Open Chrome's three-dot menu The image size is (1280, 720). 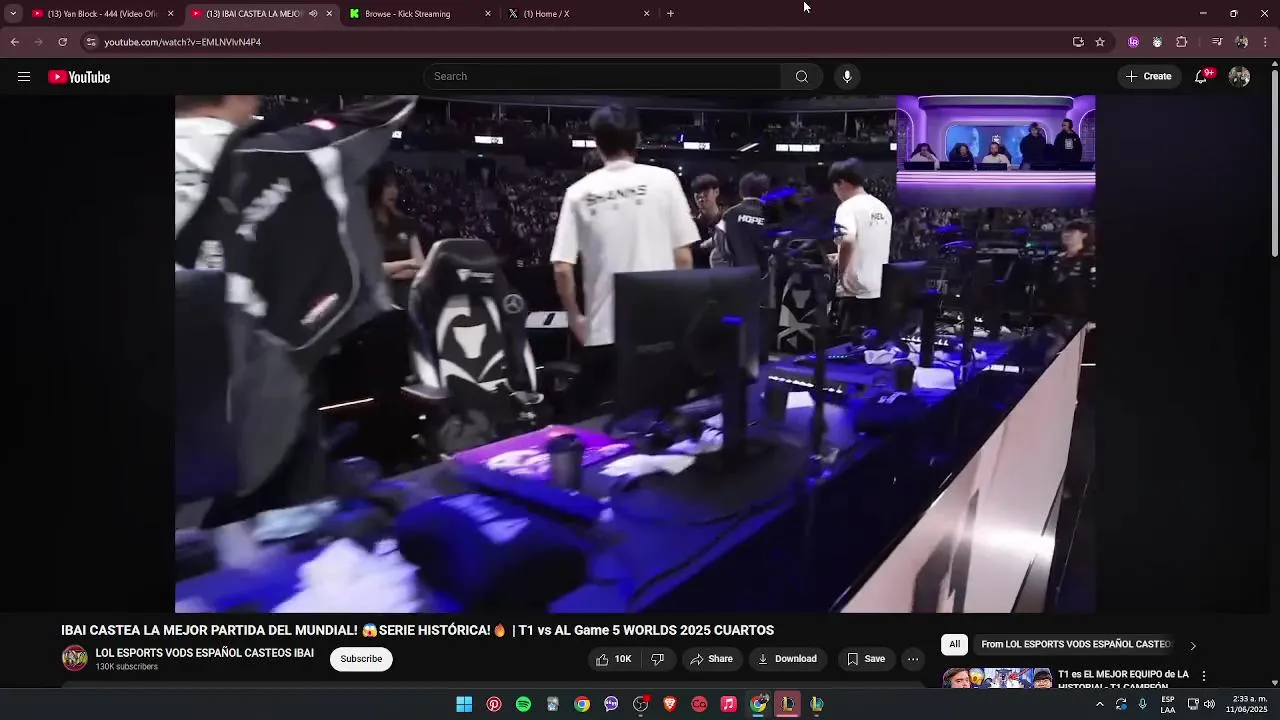coord(1266,42)
